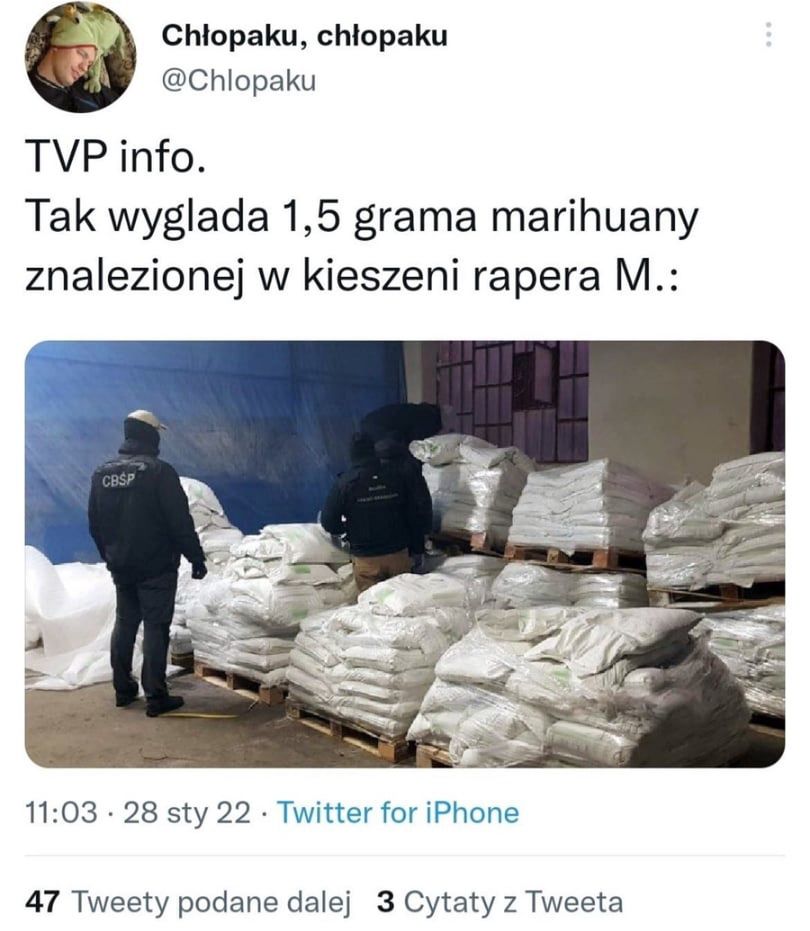This screenshot has width=810, height=931.
Task: Click the line about 1,5 grama marihuany
Action: (x=362, y=217)
